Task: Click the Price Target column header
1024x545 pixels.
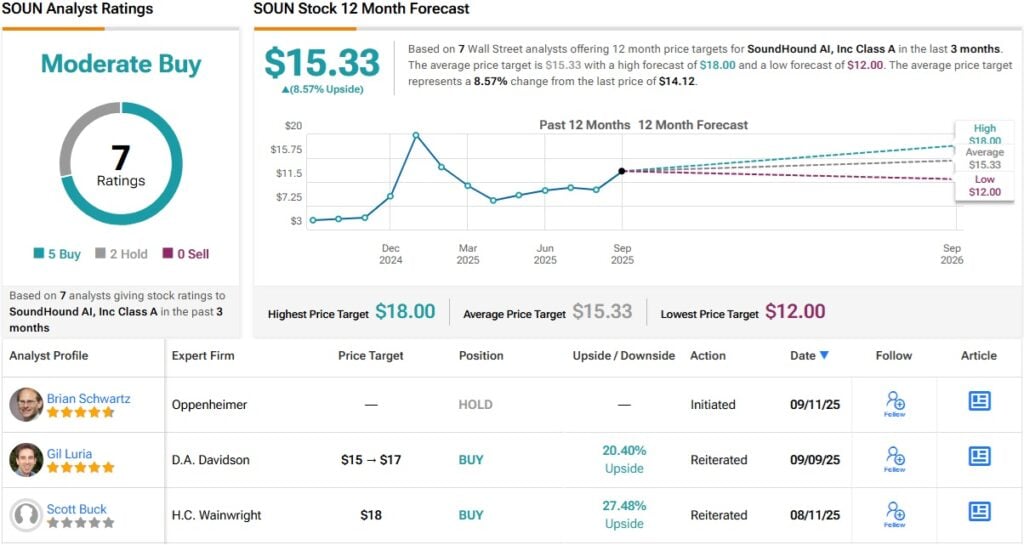Action: coord(371,355)
